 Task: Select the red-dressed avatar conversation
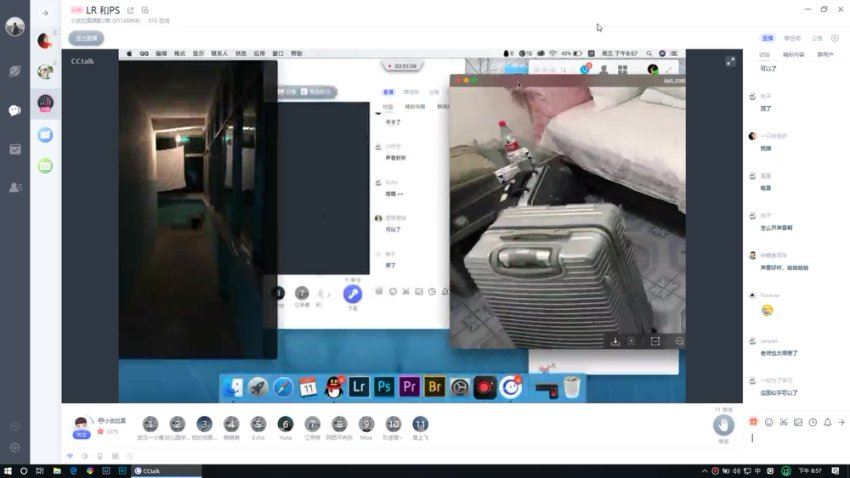[45, 41]
